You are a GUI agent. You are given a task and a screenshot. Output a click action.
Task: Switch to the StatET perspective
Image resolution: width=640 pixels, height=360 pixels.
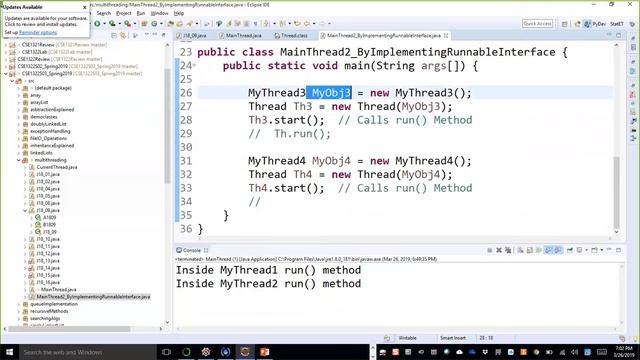pyautogui.click(x=616, y=24)
